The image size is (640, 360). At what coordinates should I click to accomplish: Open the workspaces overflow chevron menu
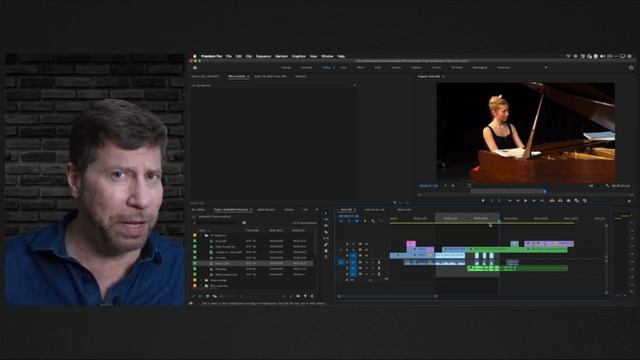point(546,67)
